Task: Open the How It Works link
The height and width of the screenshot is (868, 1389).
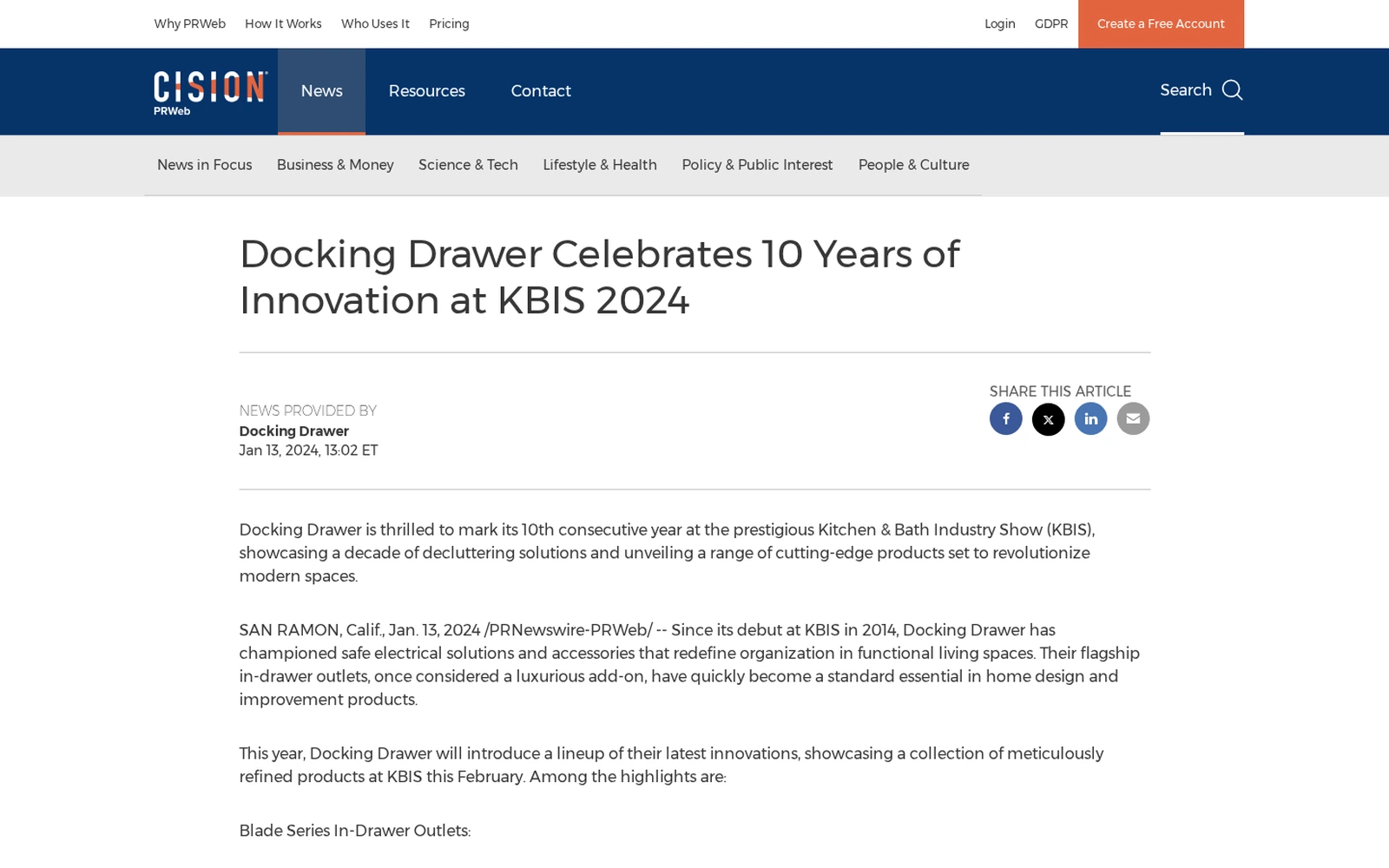Action: 283,24
